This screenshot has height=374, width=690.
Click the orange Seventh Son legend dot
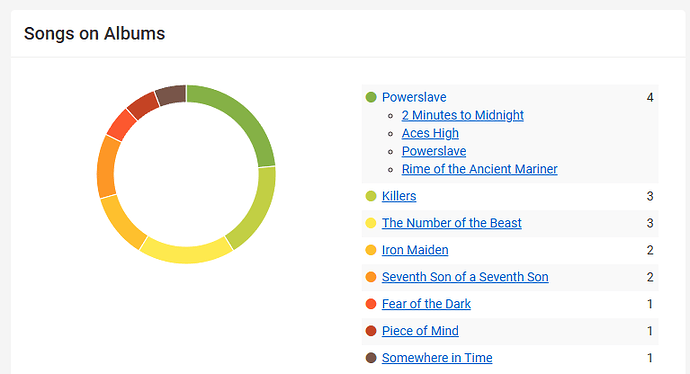(x=371, y=277)
